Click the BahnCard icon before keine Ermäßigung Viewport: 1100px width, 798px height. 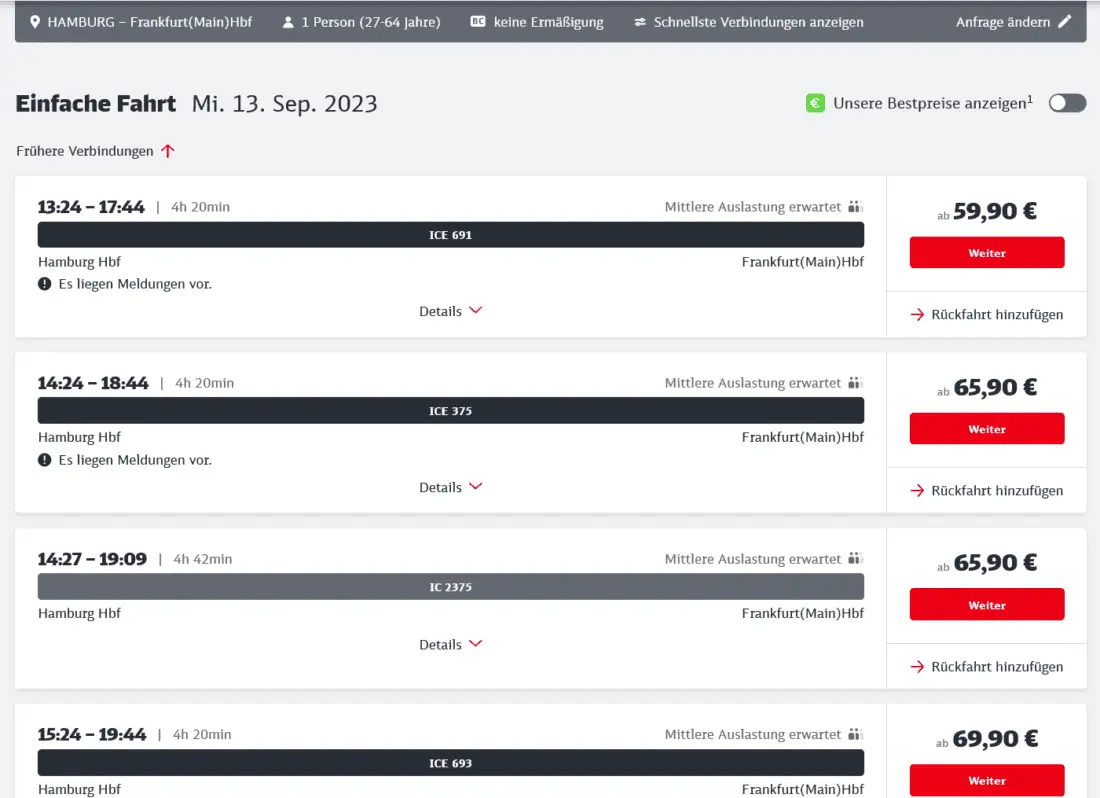tap(478, 21)
